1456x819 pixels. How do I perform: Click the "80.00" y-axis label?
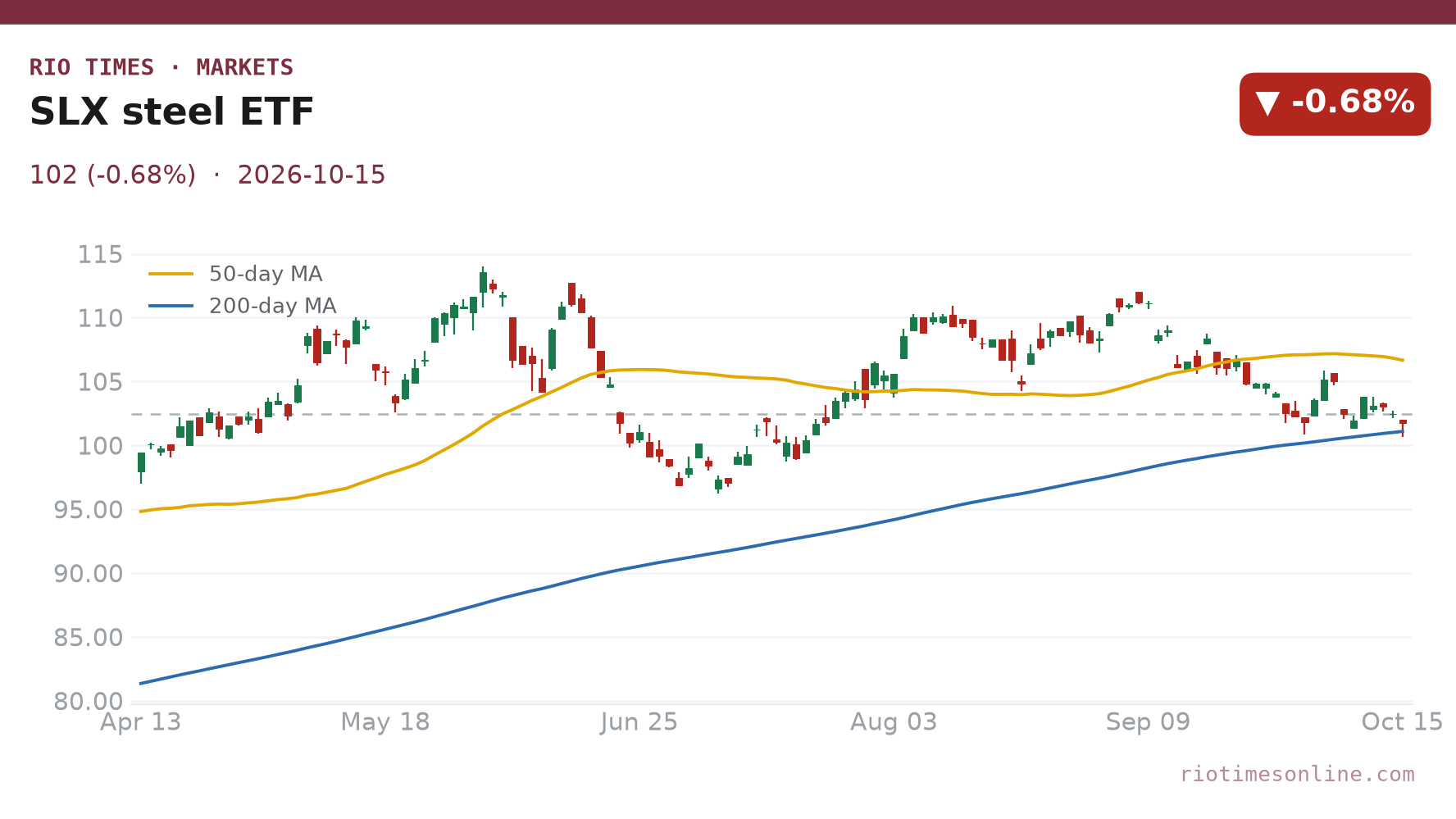(89, 702)
